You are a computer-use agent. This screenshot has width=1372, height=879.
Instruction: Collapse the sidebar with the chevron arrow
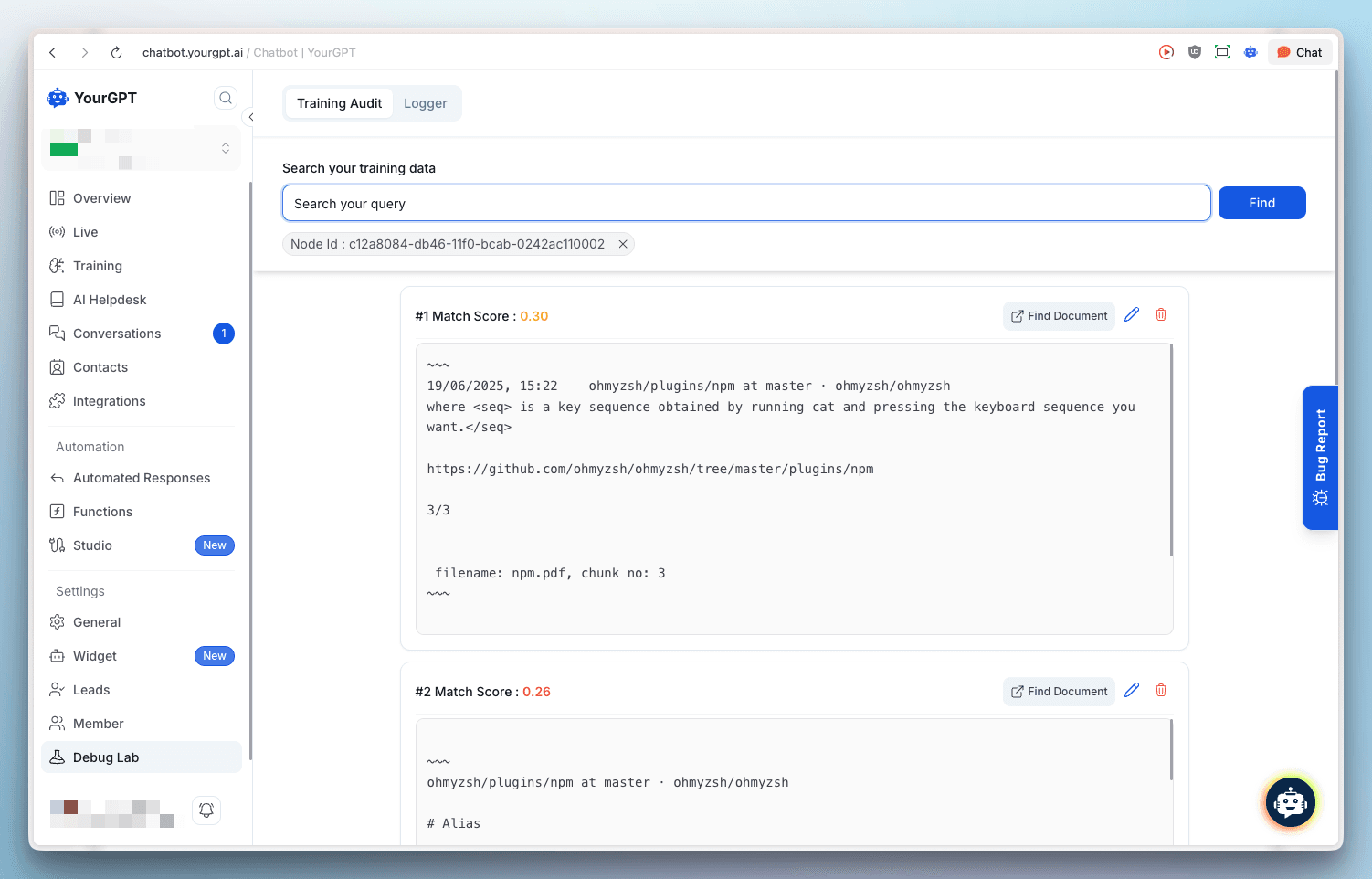coord(250,117)
